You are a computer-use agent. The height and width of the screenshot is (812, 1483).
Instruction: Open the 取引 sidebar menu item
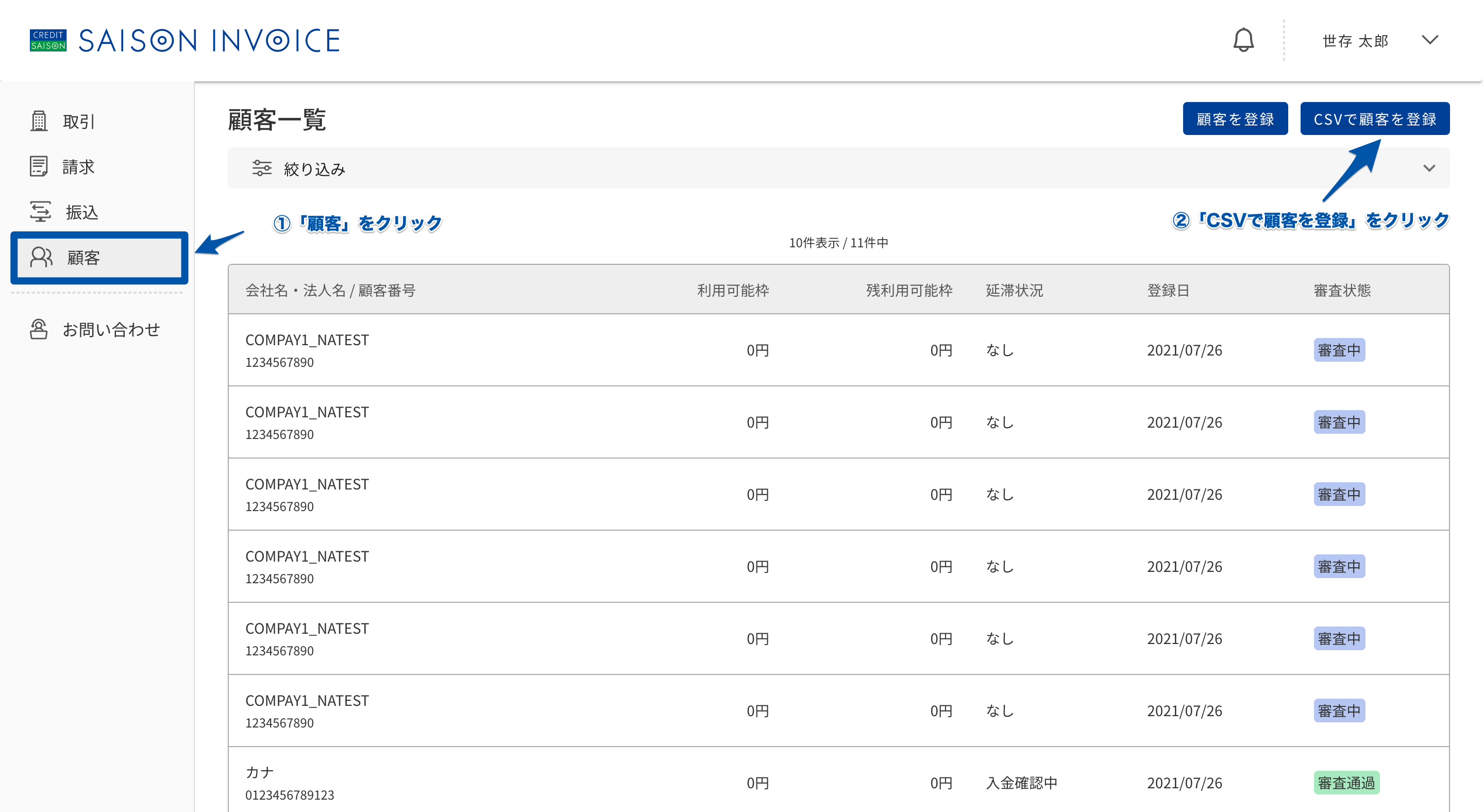coord(99,121)
